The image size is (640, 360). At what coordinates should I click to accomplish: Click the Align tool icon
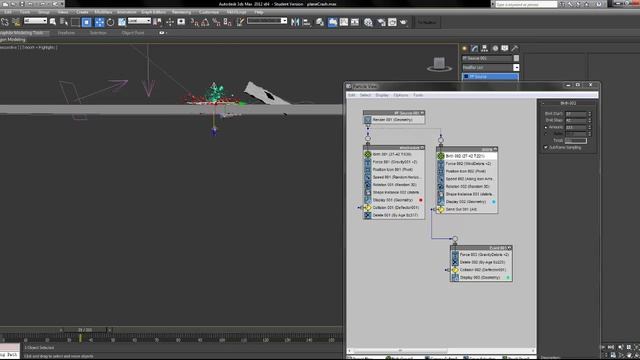(x=307, y=22)
